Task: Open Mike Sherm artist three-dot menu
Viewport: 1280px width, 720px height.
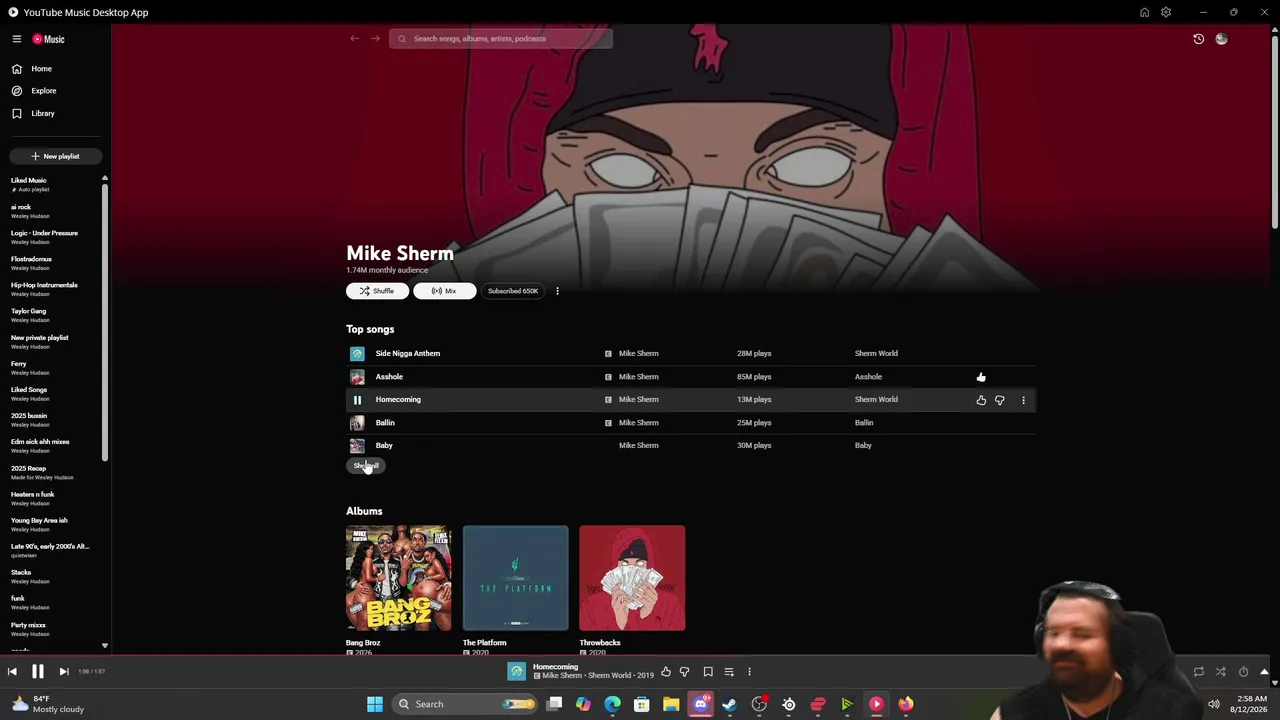Action: pos(557,291)
